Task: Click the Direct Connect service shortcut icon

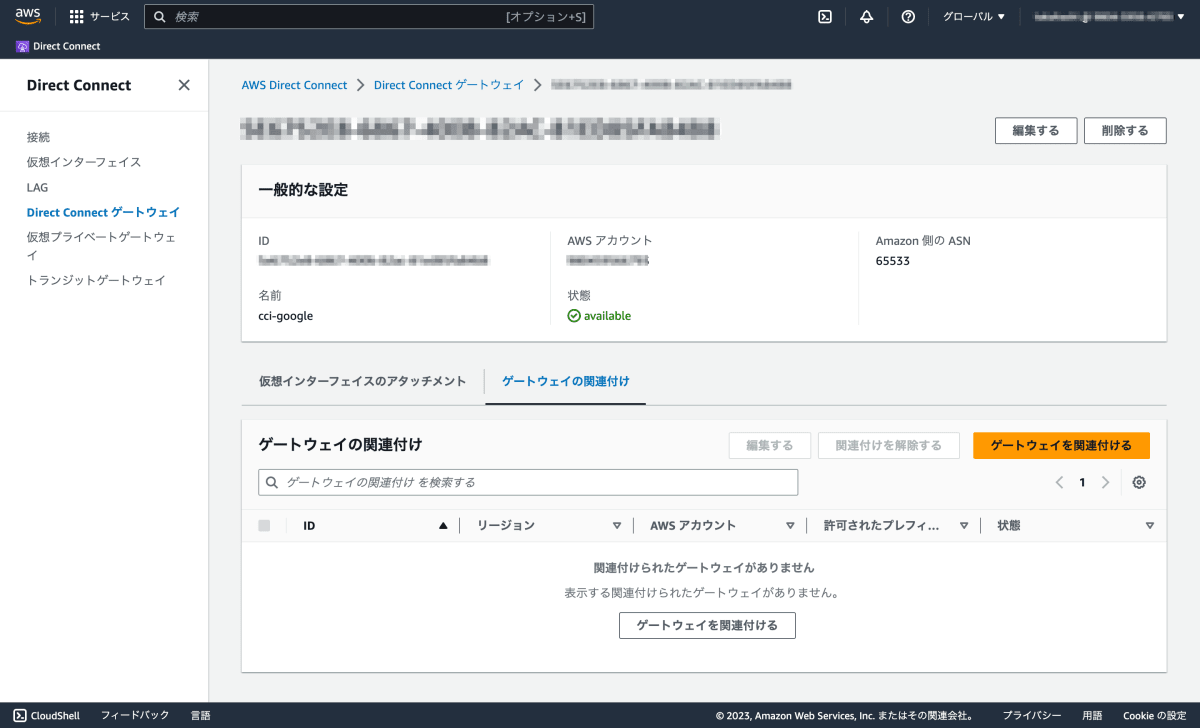Action: pyautogui.click(x=23, y=46)
